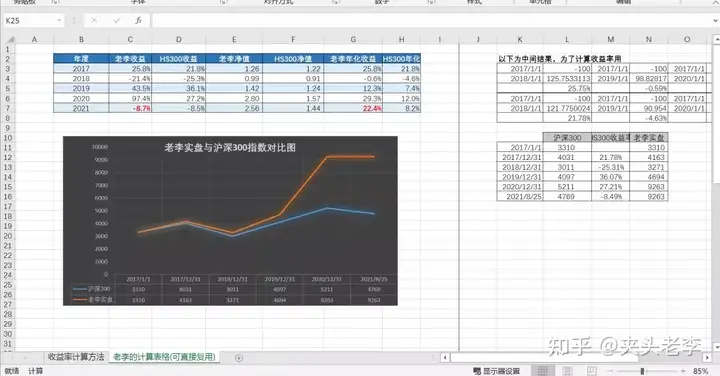
Task: Click the HS300净值 header cell
Action: click(293, 59)
